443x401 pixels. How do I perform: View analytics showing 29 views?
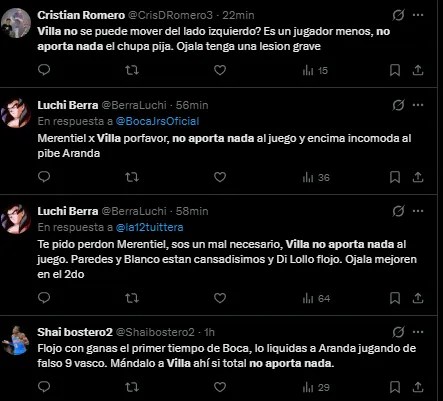click(316, 387)
